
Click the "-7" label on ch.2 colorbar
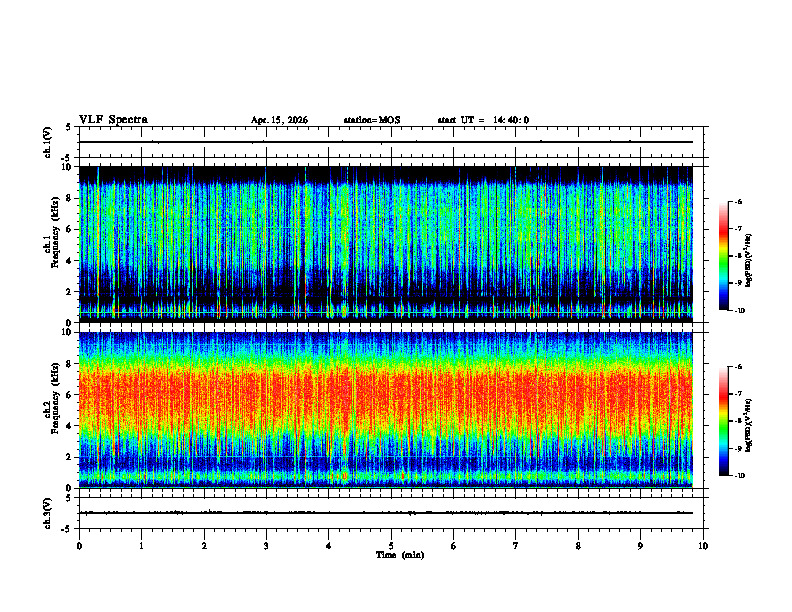pos(739,394)
